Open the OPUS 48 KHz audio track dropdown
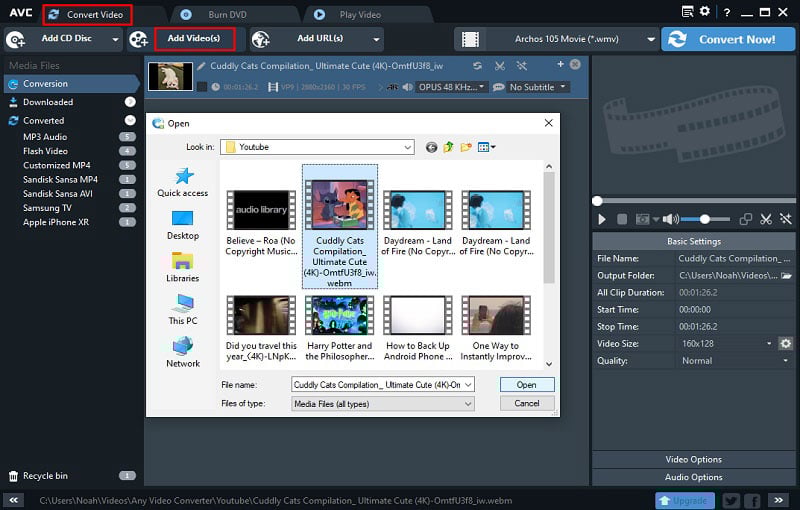800x510 pixels. point(452,87)
